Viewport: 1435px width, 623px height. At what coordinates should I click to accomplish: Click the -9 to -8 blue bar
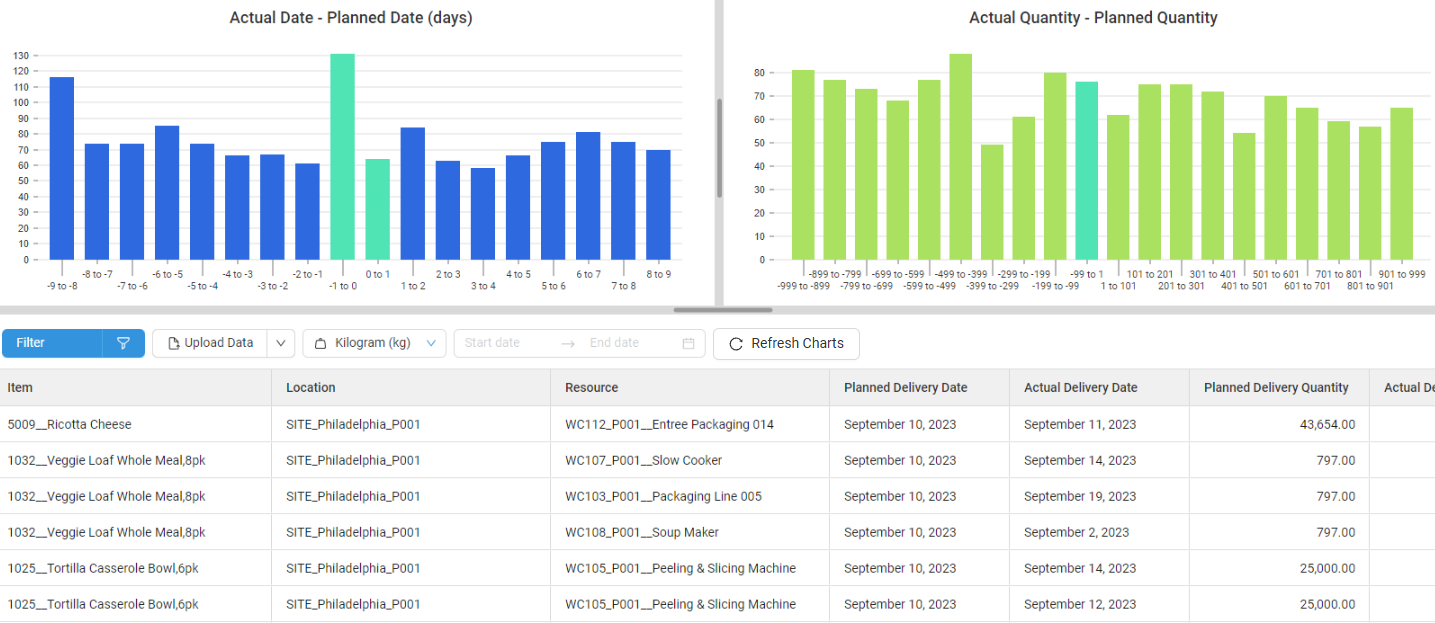[x=62, y=168]
